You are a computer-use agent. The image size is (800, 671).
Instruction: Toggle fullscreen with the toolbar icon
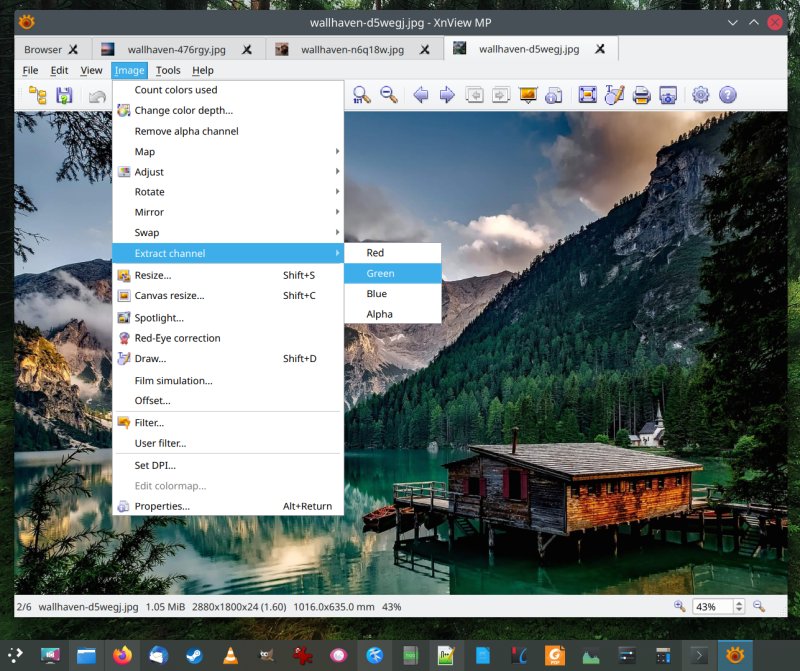pyautogui.click(x=588, y=95)
